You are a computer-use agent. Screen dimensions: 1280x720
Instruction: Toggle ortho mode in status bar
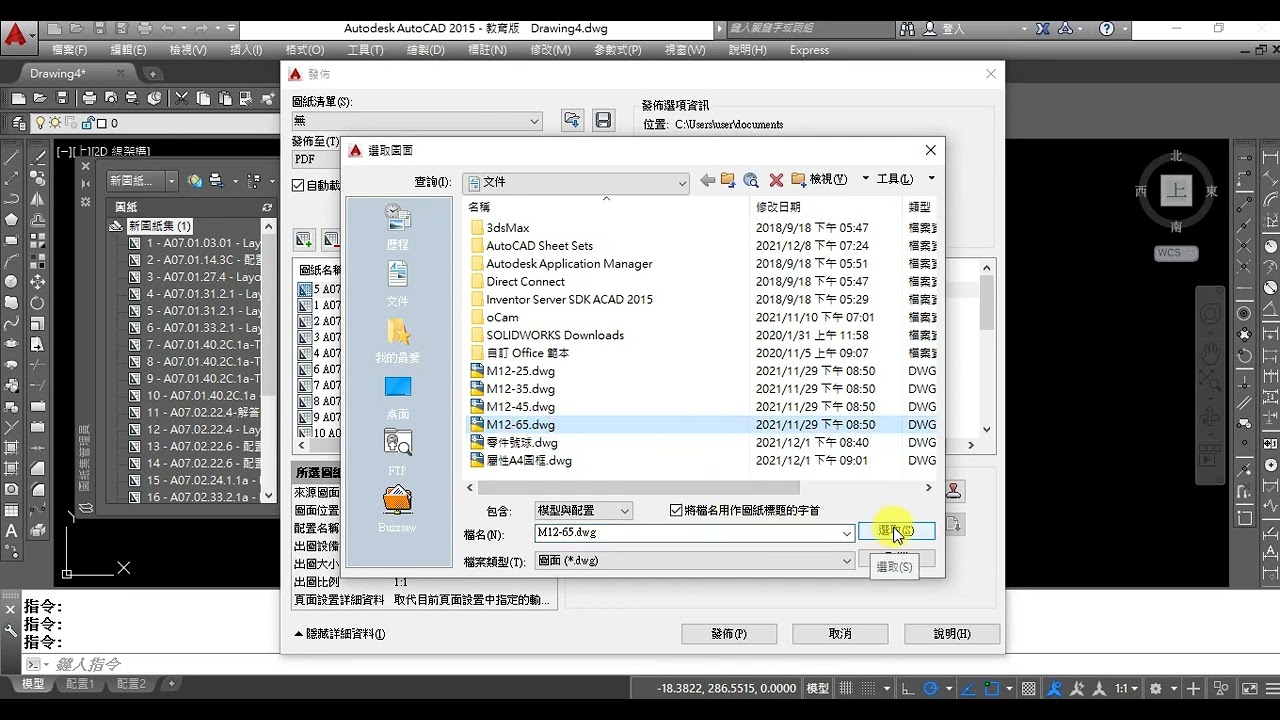(908, 688)
